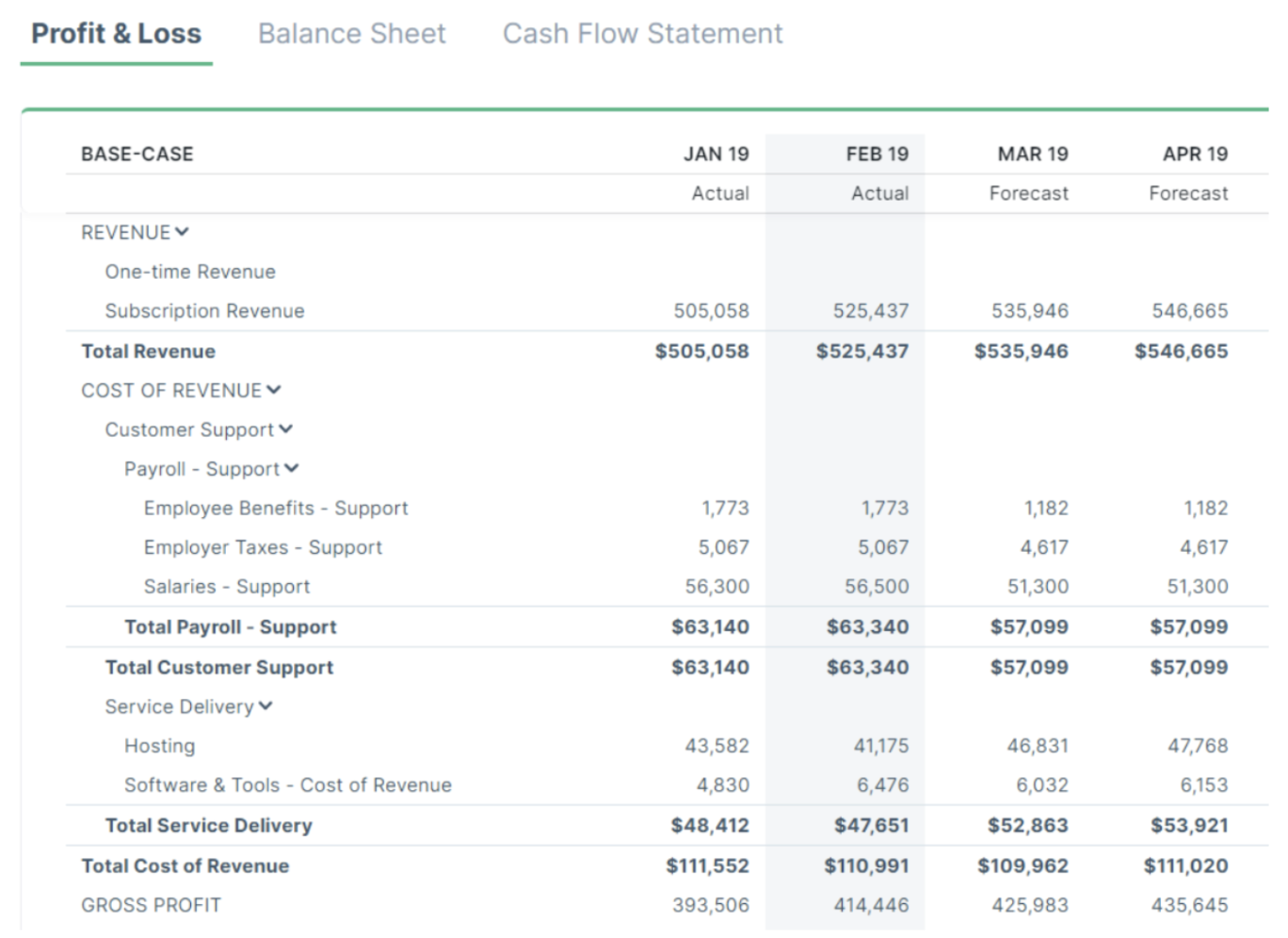Collapse the REVENUE section chevron

183,232
